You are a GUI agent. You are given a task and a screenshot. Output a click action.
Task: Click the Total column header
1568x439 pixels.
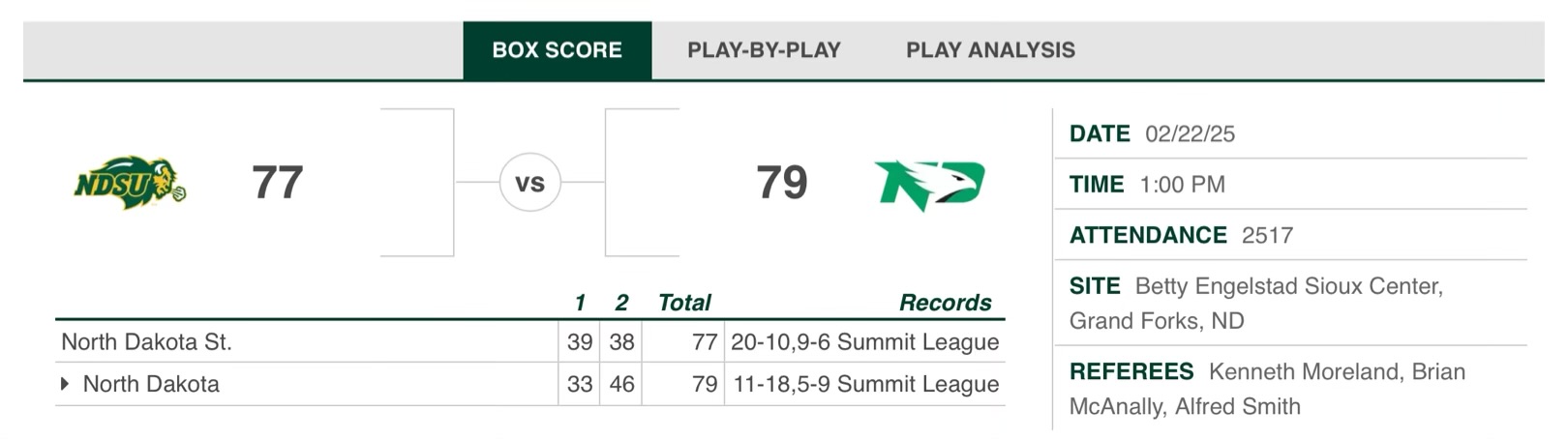tap(684, 303)
